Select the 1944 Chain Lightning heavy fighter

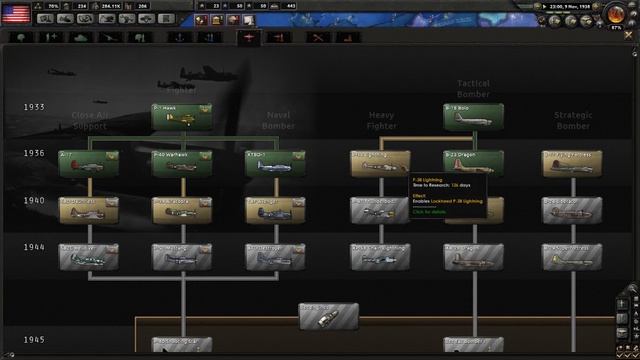point(380,257)
